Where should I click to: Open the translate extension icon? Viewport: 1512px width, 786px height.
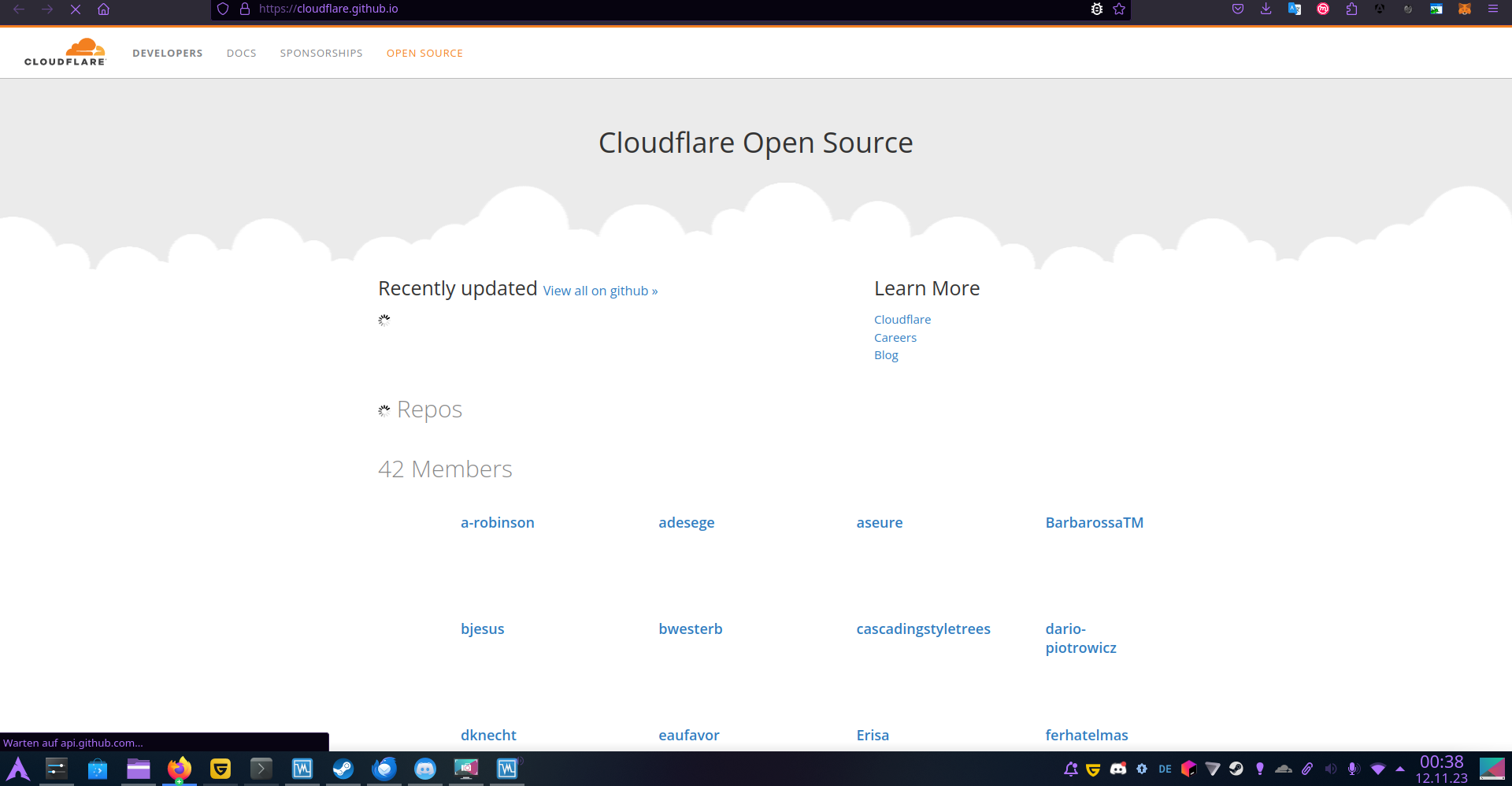(x=1295, y=9)
